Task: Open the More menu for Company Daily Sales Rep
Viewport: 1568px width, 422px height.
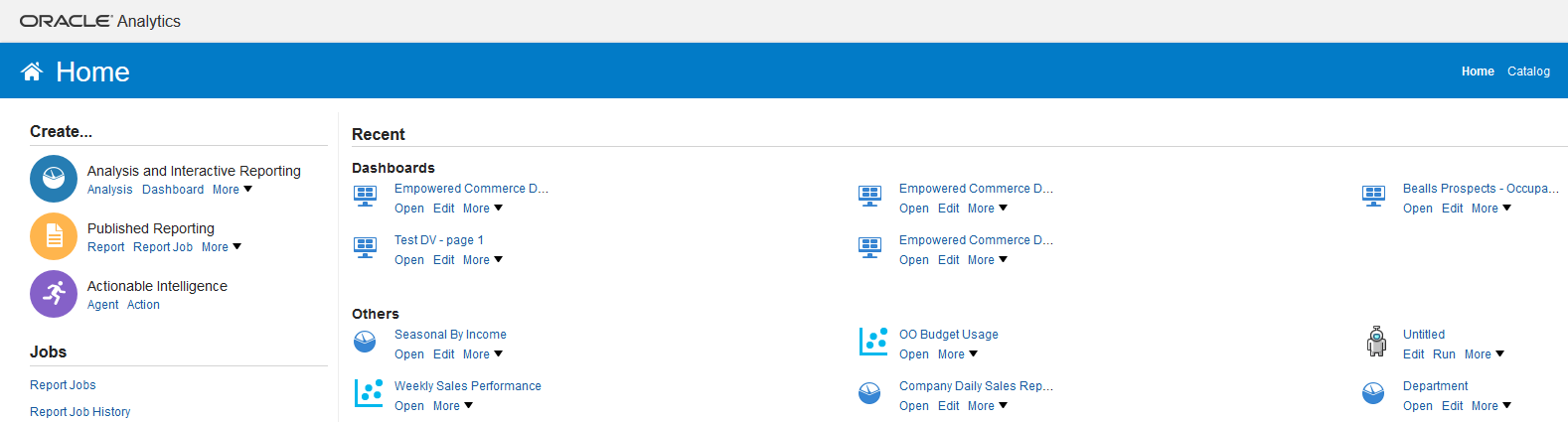Action: (988, 406)
